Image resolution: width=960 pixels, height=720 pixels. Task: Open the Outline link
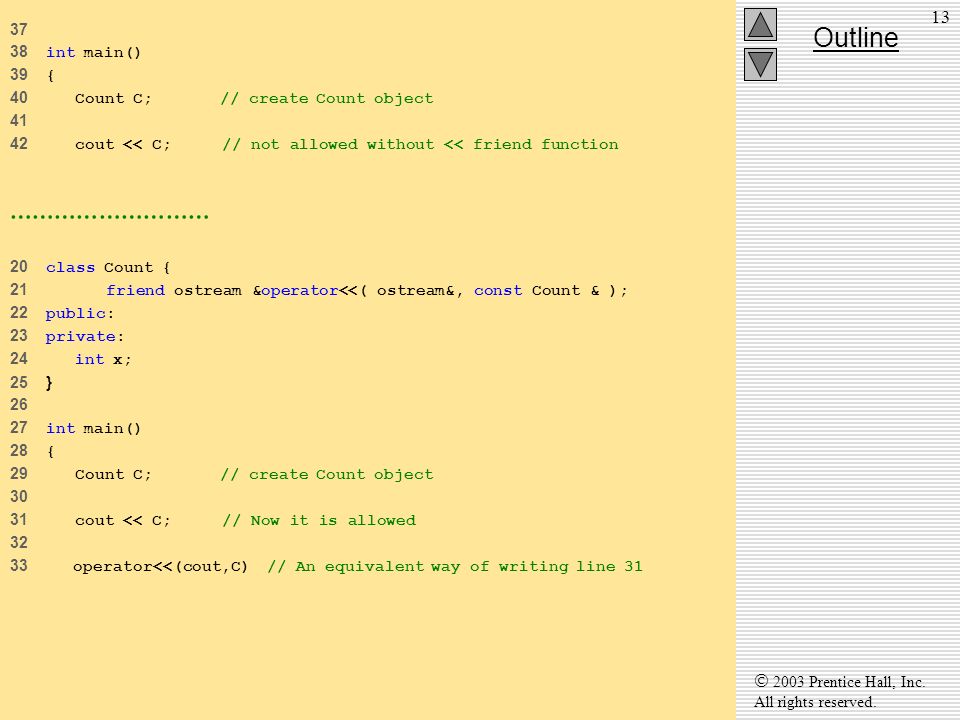tap(855, 38)
